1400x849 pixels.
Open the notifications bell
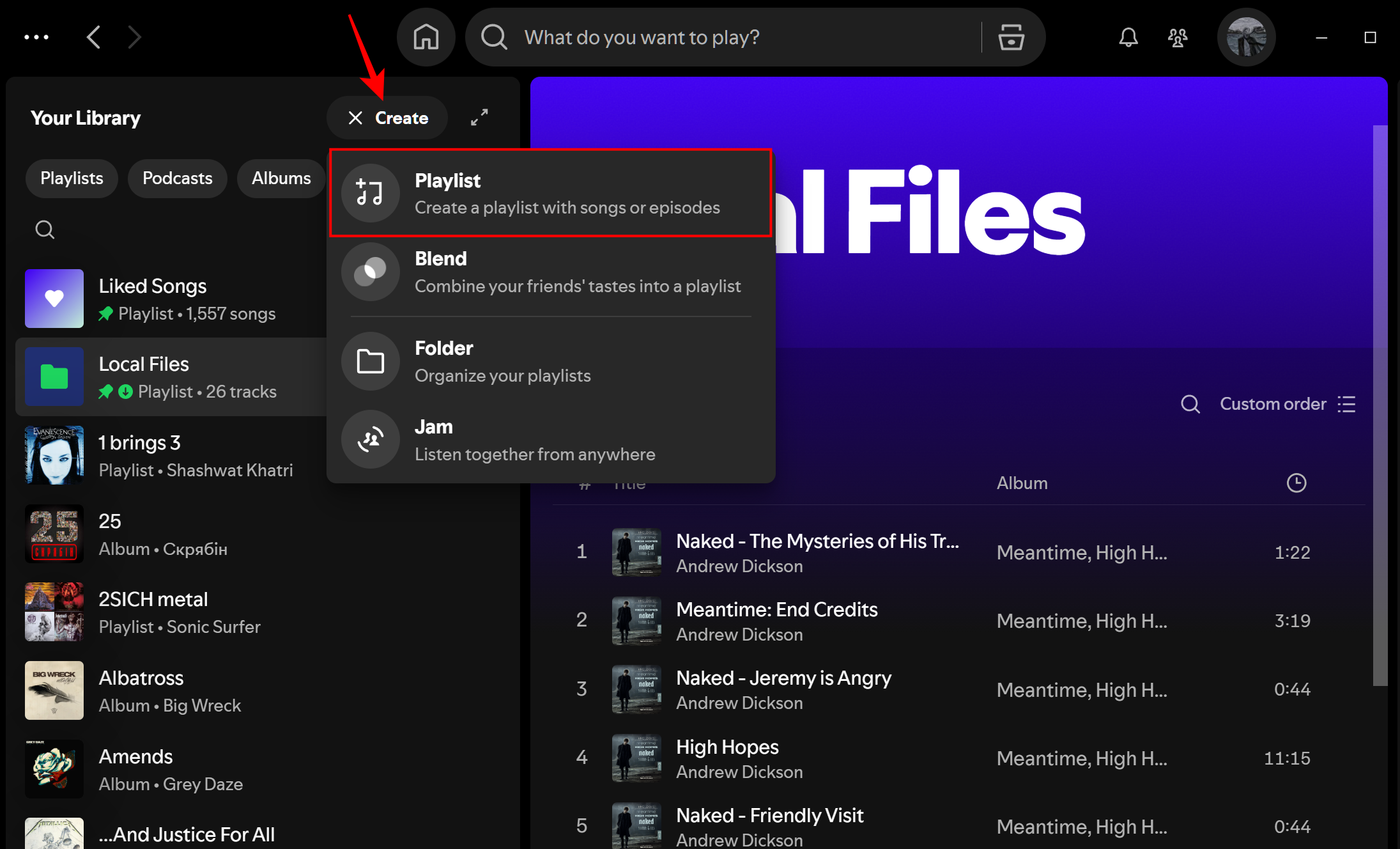(x=1128, y=37)
